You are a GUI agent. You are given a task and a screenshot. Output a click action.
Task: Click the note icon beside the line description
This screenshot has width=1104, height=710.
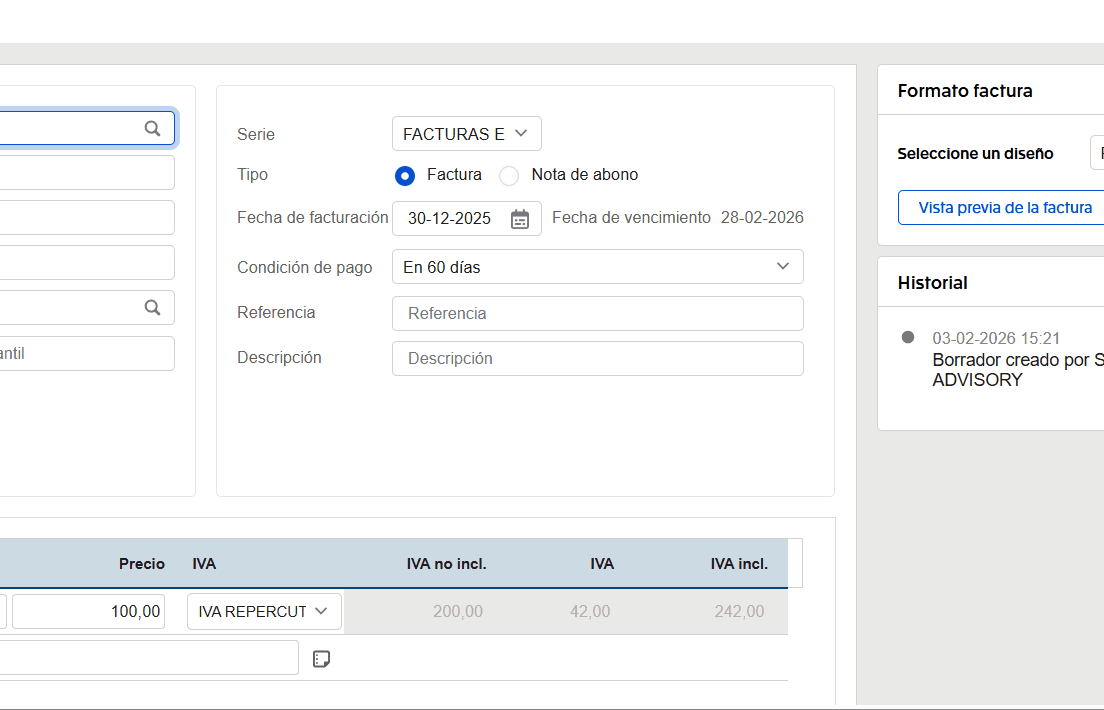point(321,658)
